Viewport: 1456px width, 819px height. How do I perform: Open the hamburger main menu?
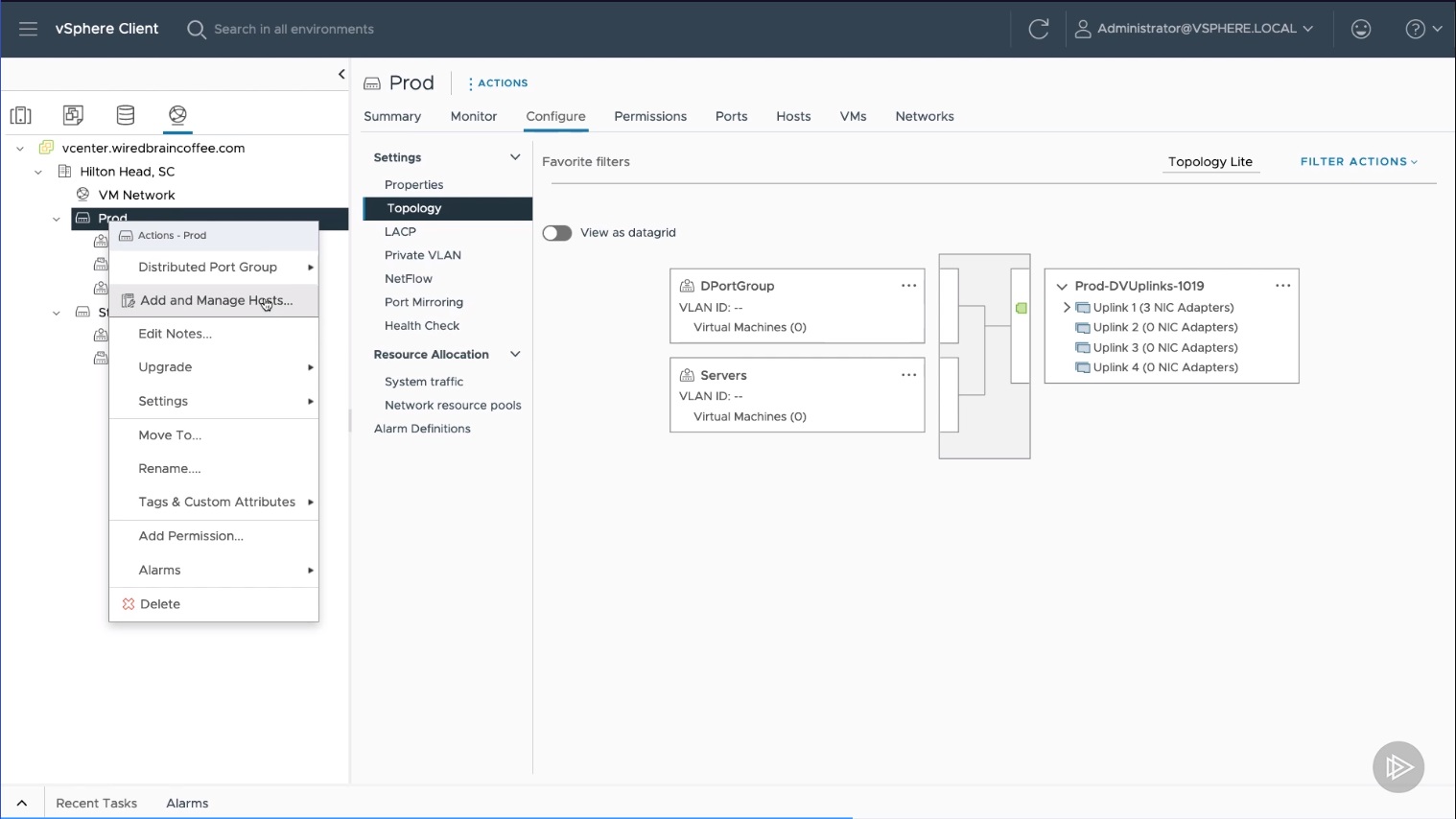coord(28,29)
